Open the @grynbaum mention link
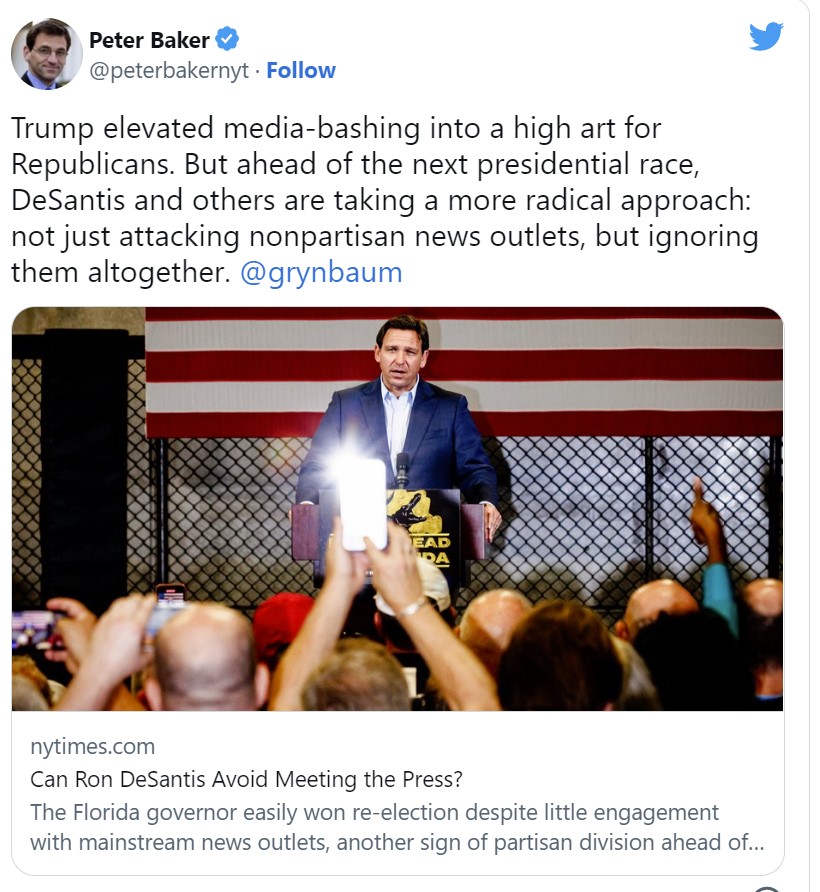Image resolution: width=820 pixels, height=892 pixels. click(x=321, y=272)
